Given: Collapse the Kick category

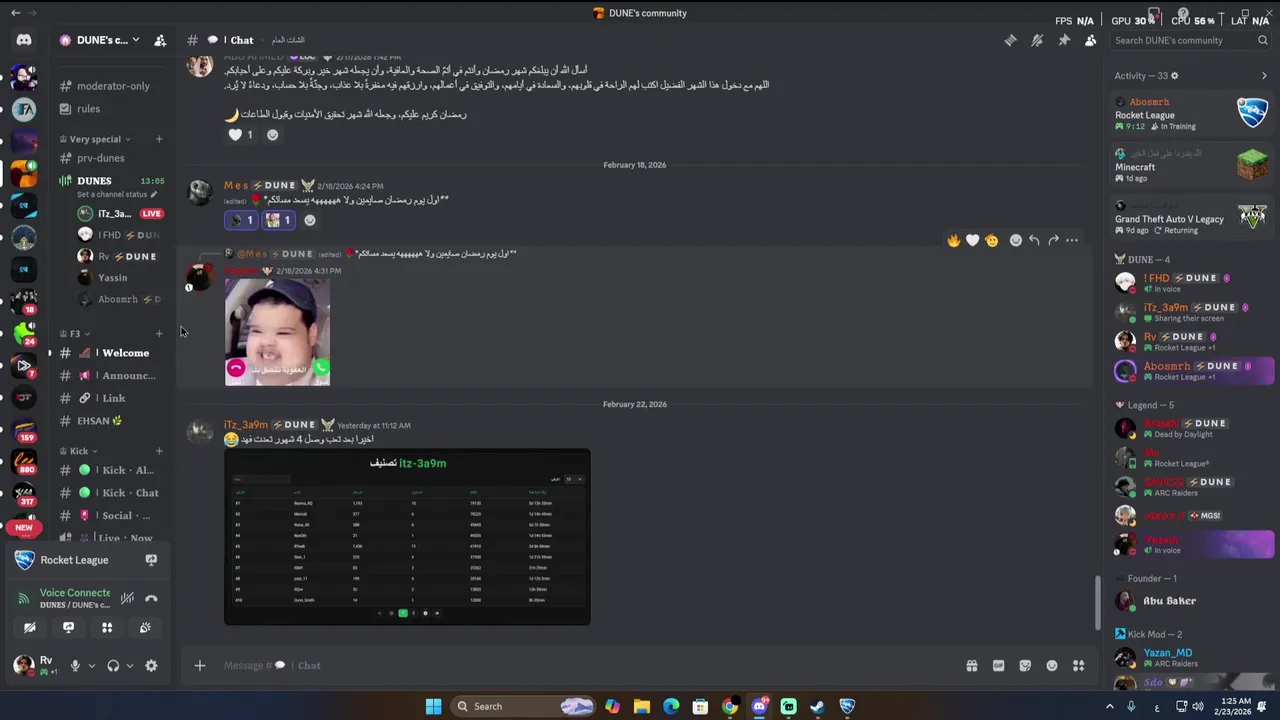Looking at the screenshot, I should pos(79,451).
